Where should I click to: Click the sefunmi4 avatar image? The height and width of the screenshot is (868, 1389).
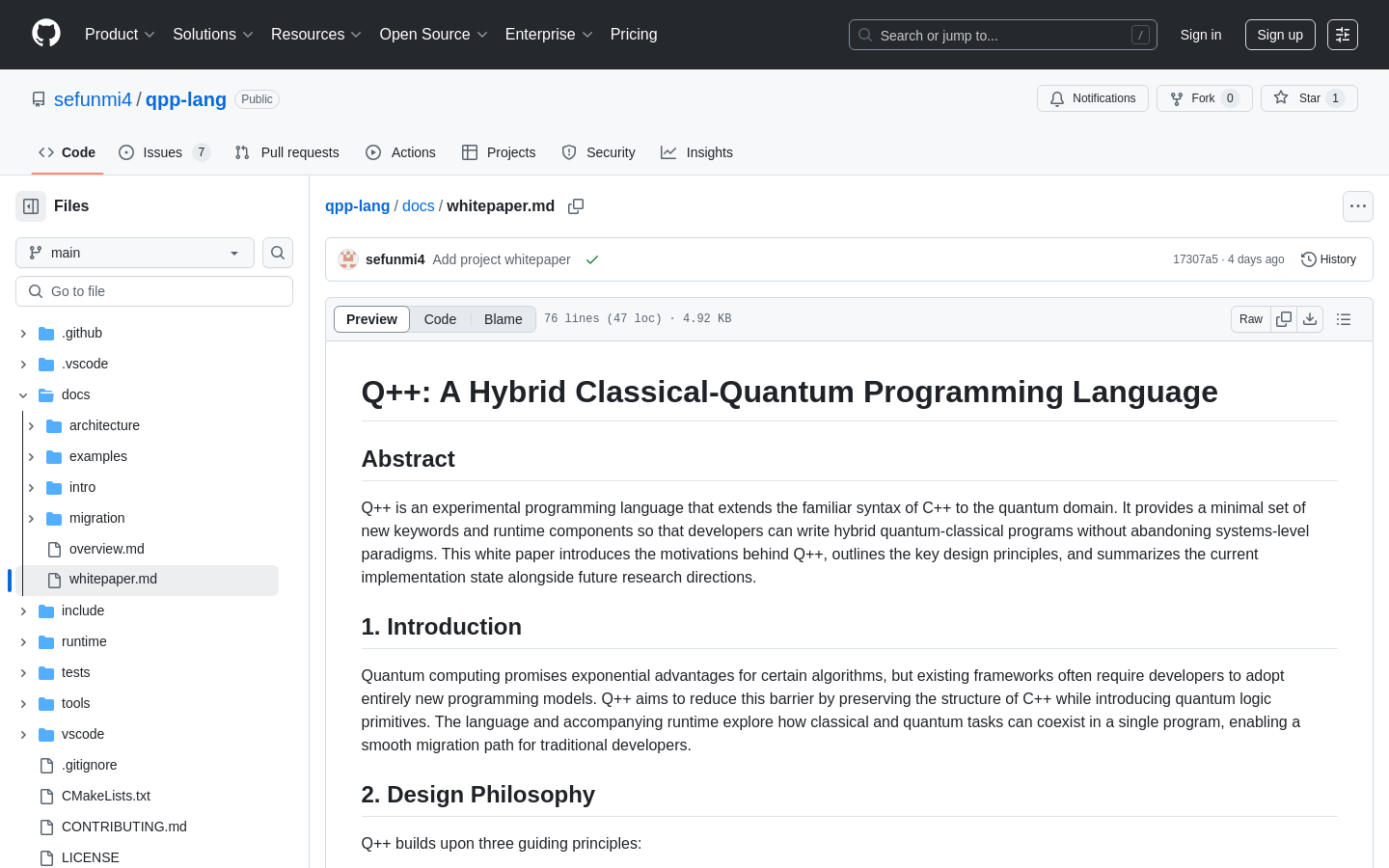348,259
